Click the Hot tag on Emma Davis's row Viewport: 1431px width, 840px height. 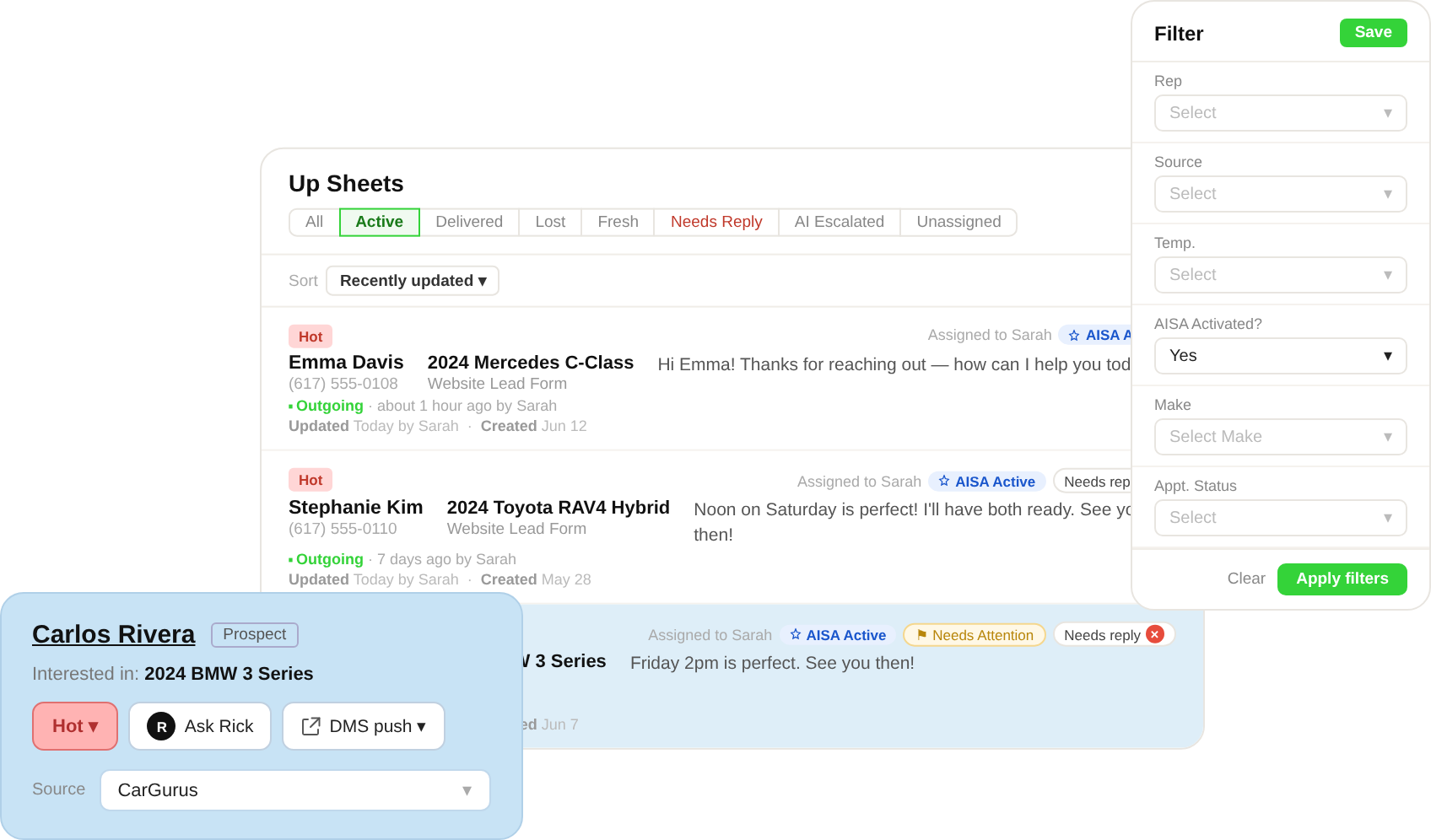pos(310,337)
